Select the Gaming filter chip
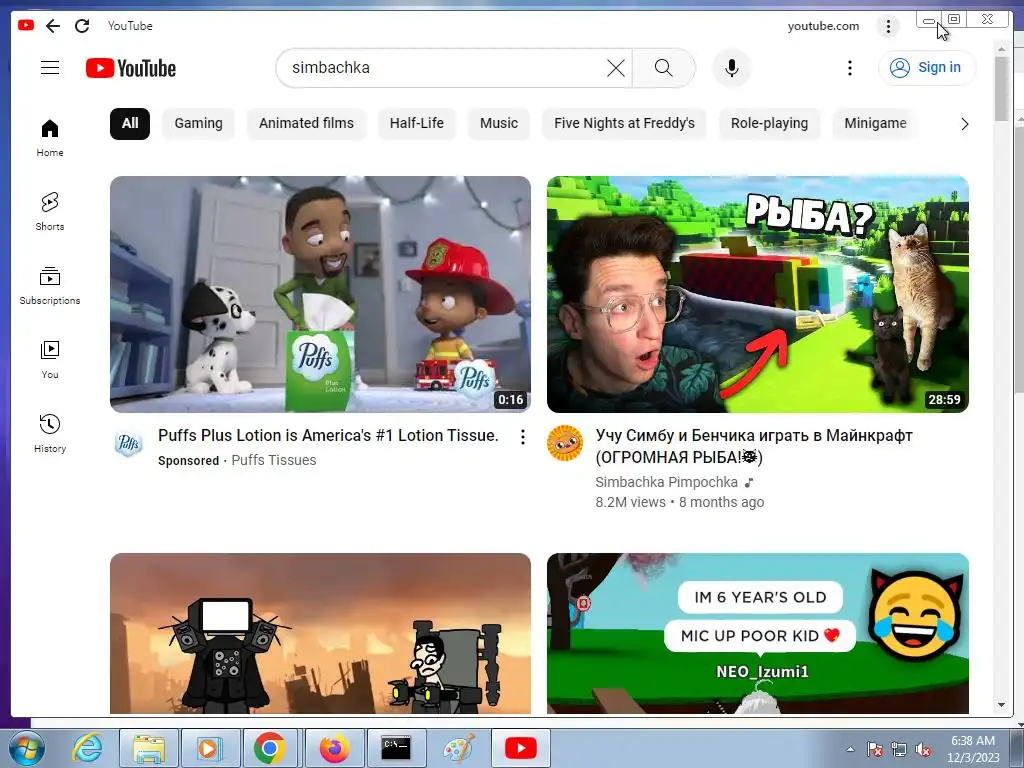The image size is (1024, 768). point(199,123)
